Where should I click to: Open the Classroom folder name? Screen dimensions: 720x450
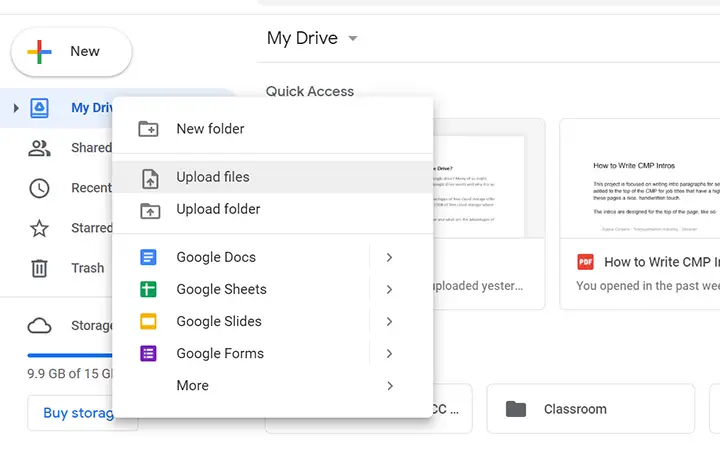pos(575,409)
